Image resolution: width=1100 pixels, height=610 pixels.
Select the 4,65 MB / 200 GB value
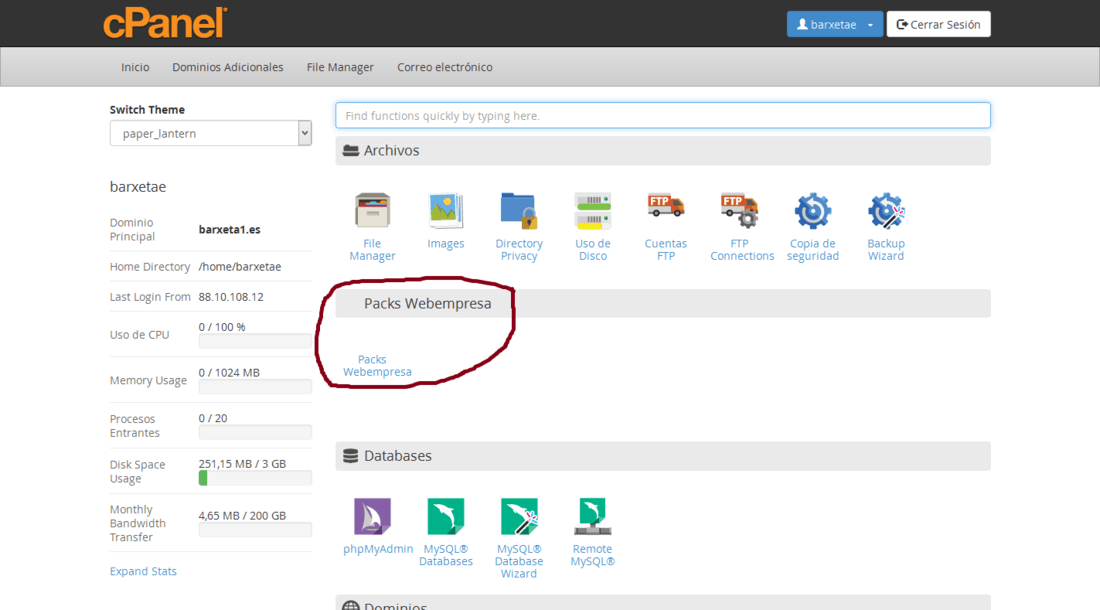(242, 516)
